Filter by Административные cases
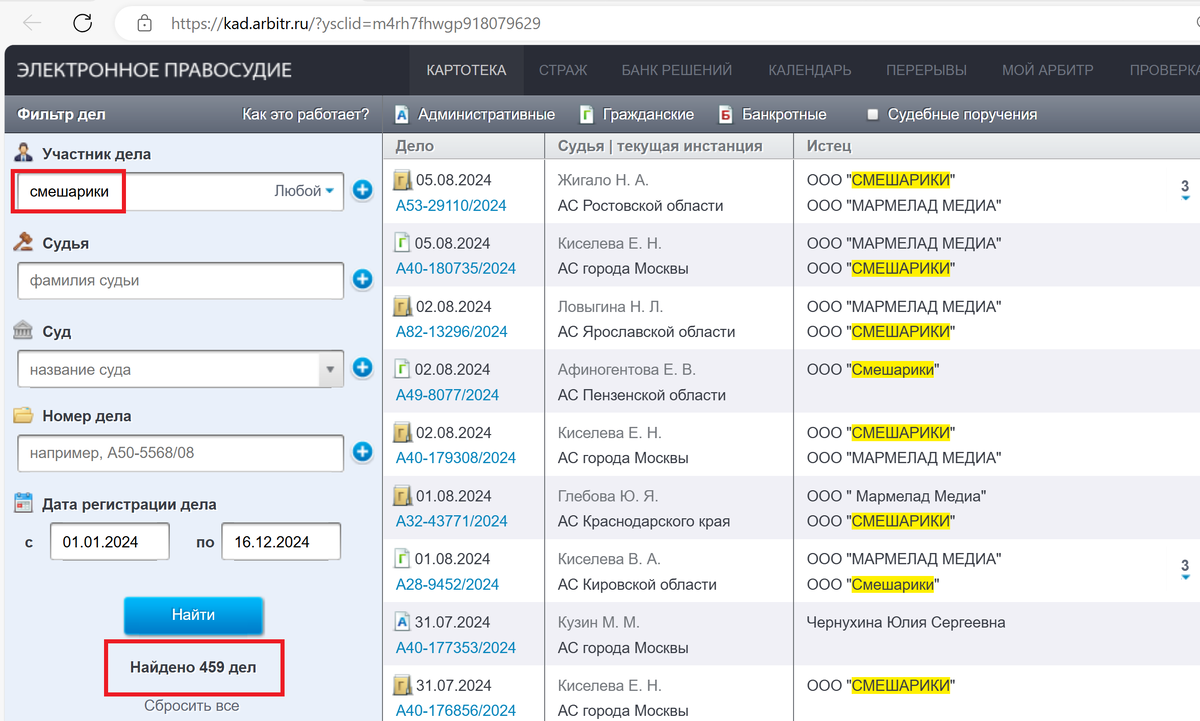 point(475,114)
